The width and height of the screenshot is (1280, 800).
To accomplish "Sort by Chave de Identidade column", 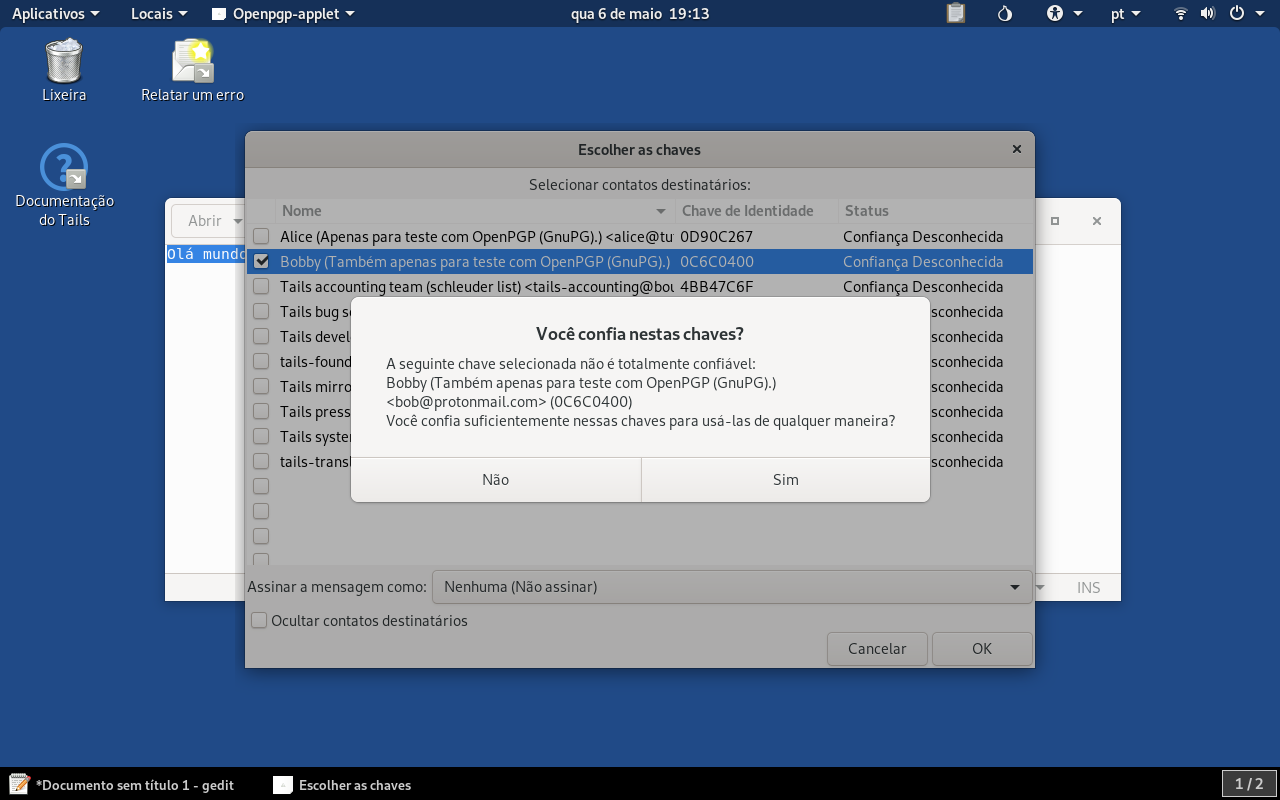I will tap(756, 211).
